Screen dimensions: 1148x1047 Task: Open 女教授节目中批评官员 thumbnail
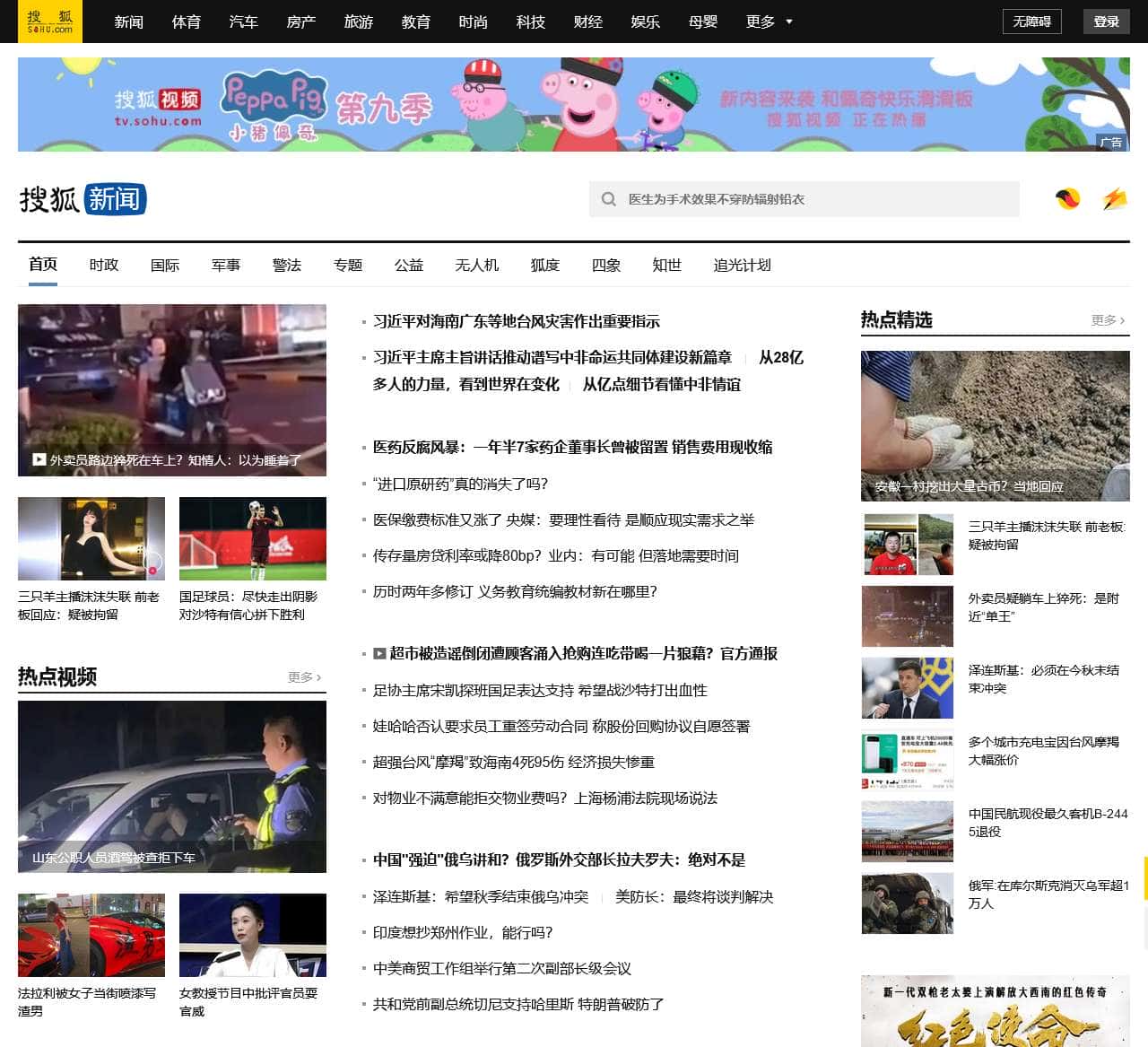pyautogui.click(x=253, y=935)
